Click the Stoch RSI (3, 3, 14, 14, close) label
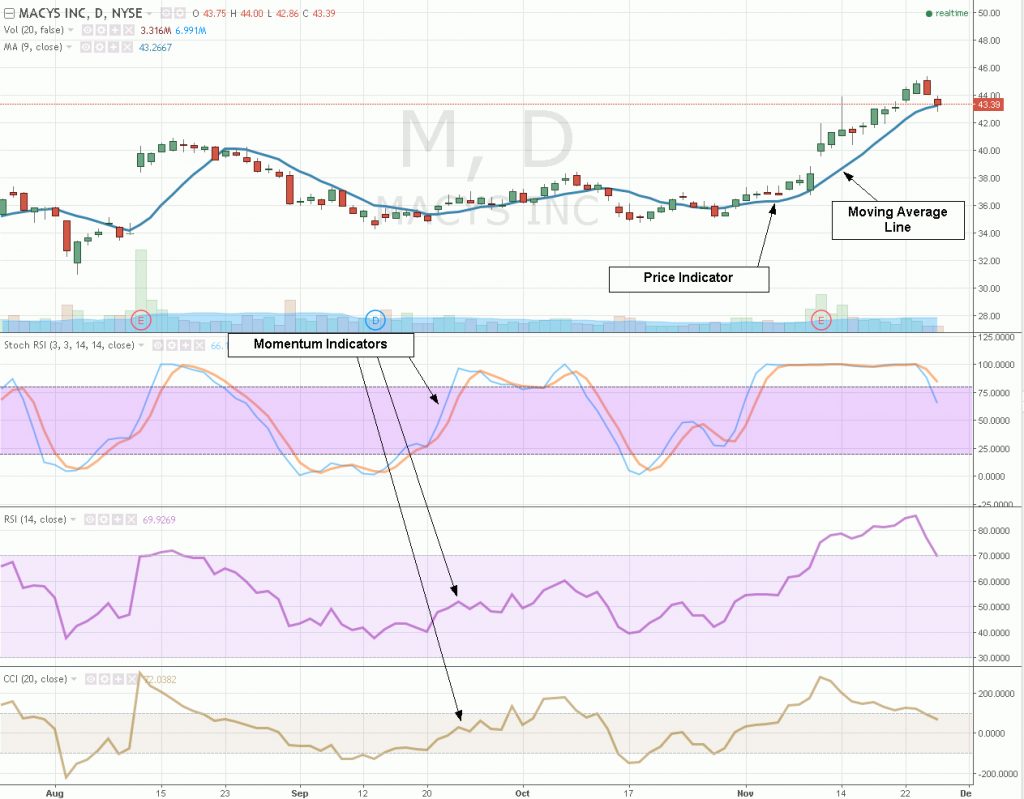This screenshot has height=799, width=1024. [69, 345]
